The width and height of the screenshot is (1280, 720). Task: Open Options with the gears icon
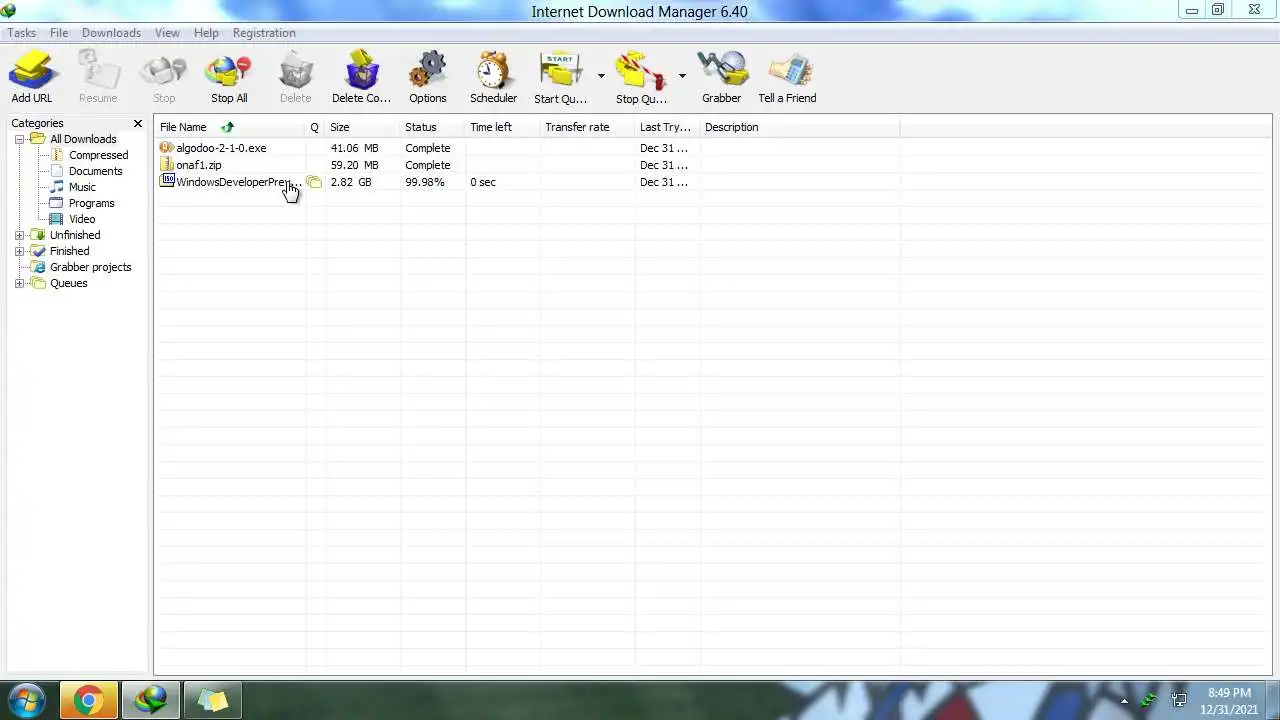427,70
